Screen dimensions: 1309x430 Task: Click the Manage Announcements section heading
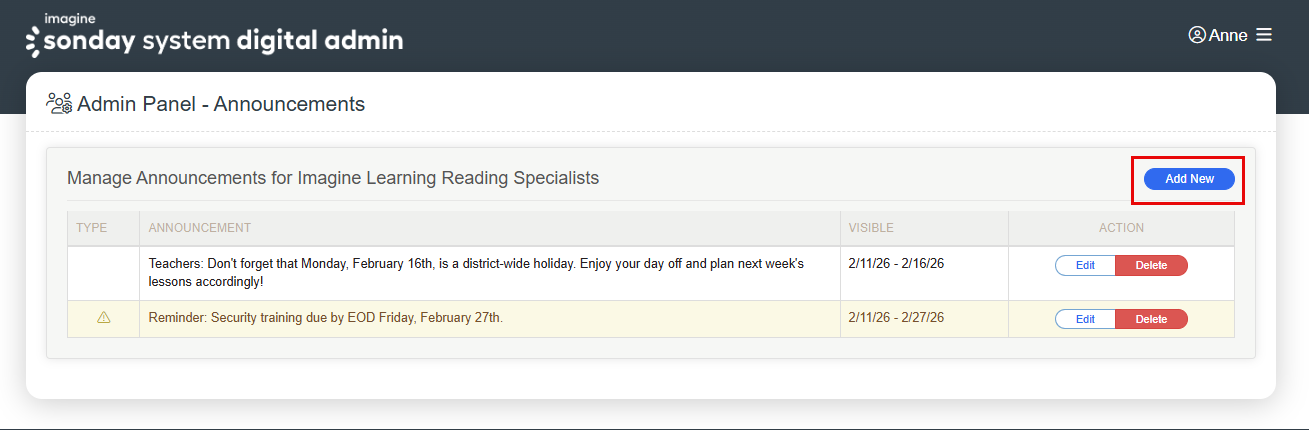pyautogui.click(x=333, y=178)
